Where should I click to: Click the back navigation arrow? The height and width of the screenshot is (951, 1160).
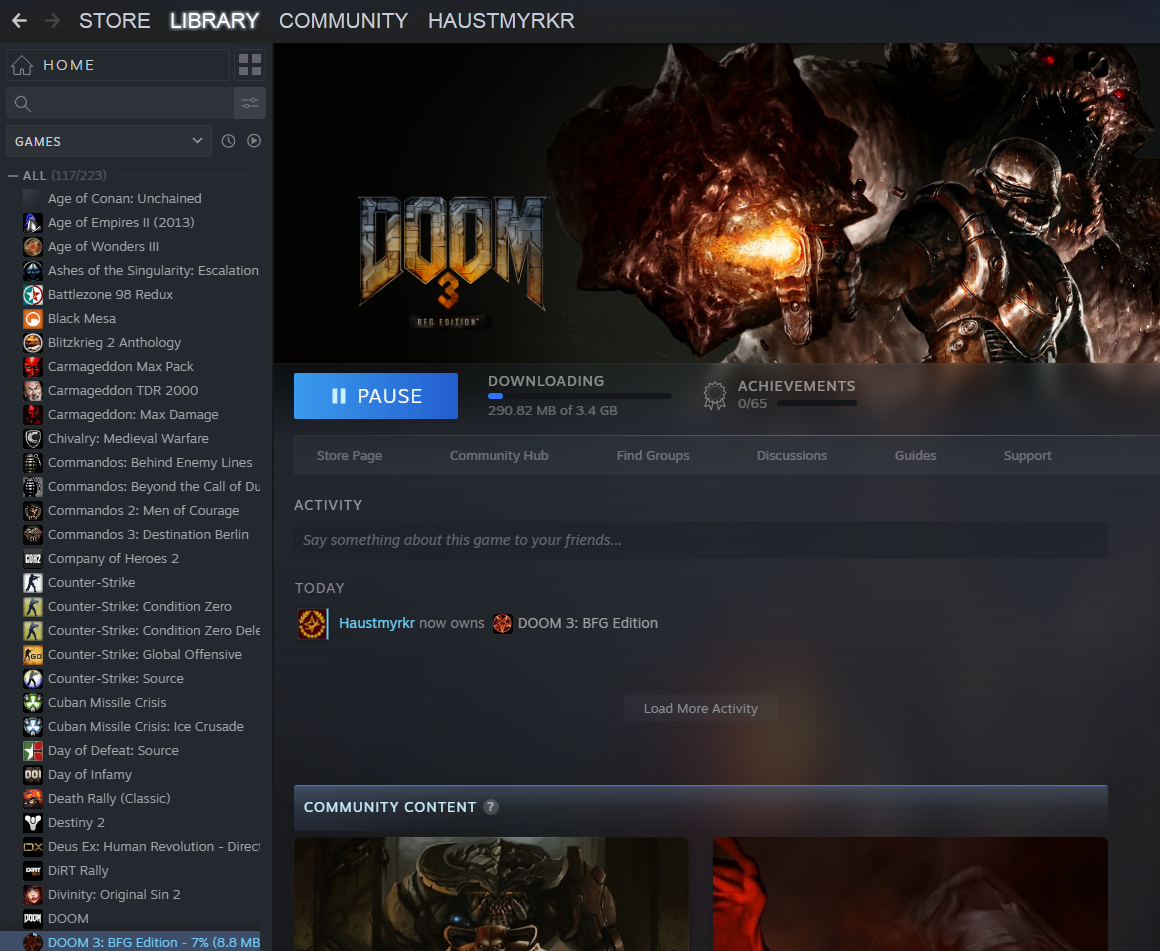pyautogui.click(x=19, y=21)
